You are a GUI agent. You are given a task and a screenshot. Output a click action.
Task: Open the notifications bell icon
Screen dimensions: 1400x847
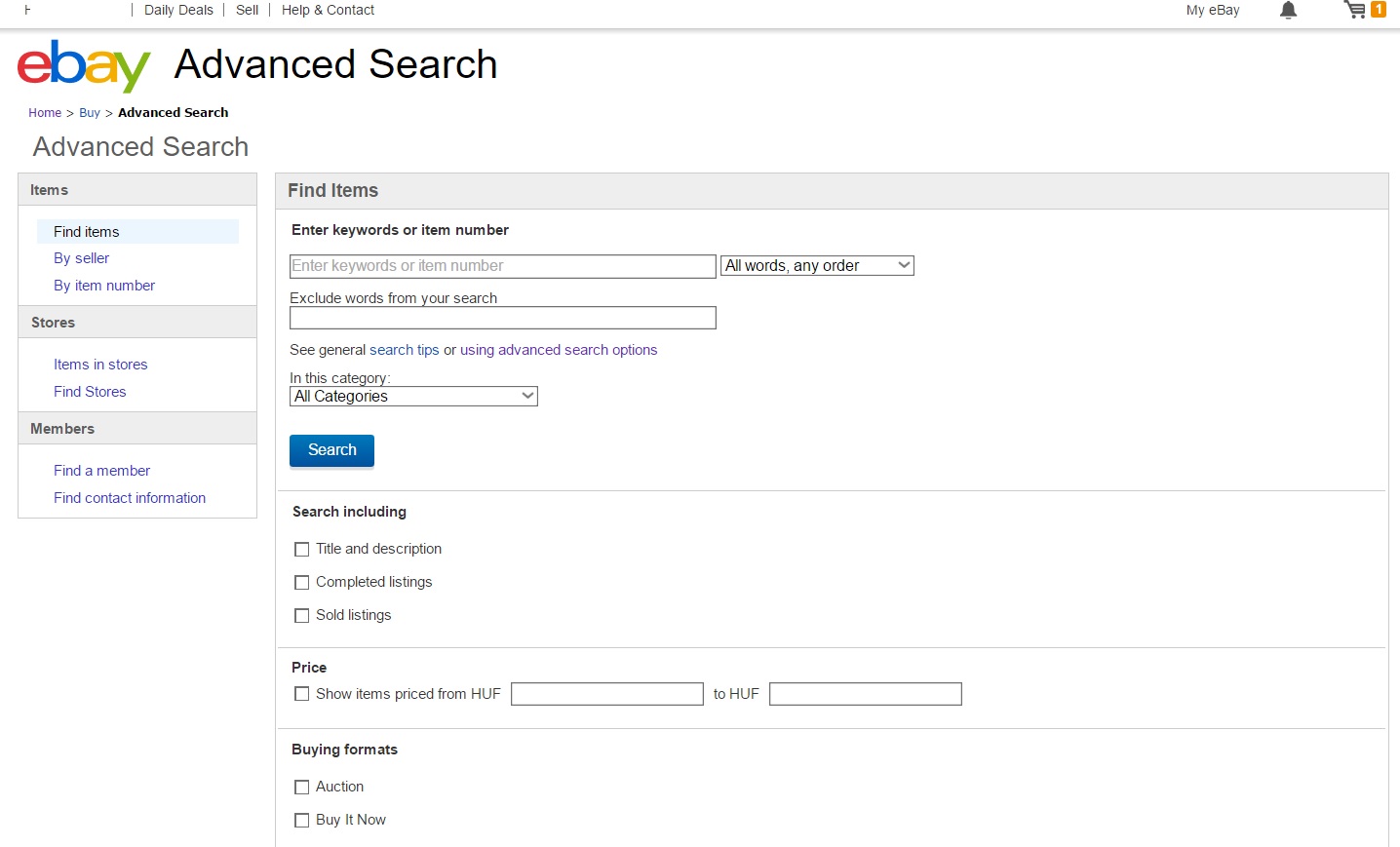(x=1288, y=10)
